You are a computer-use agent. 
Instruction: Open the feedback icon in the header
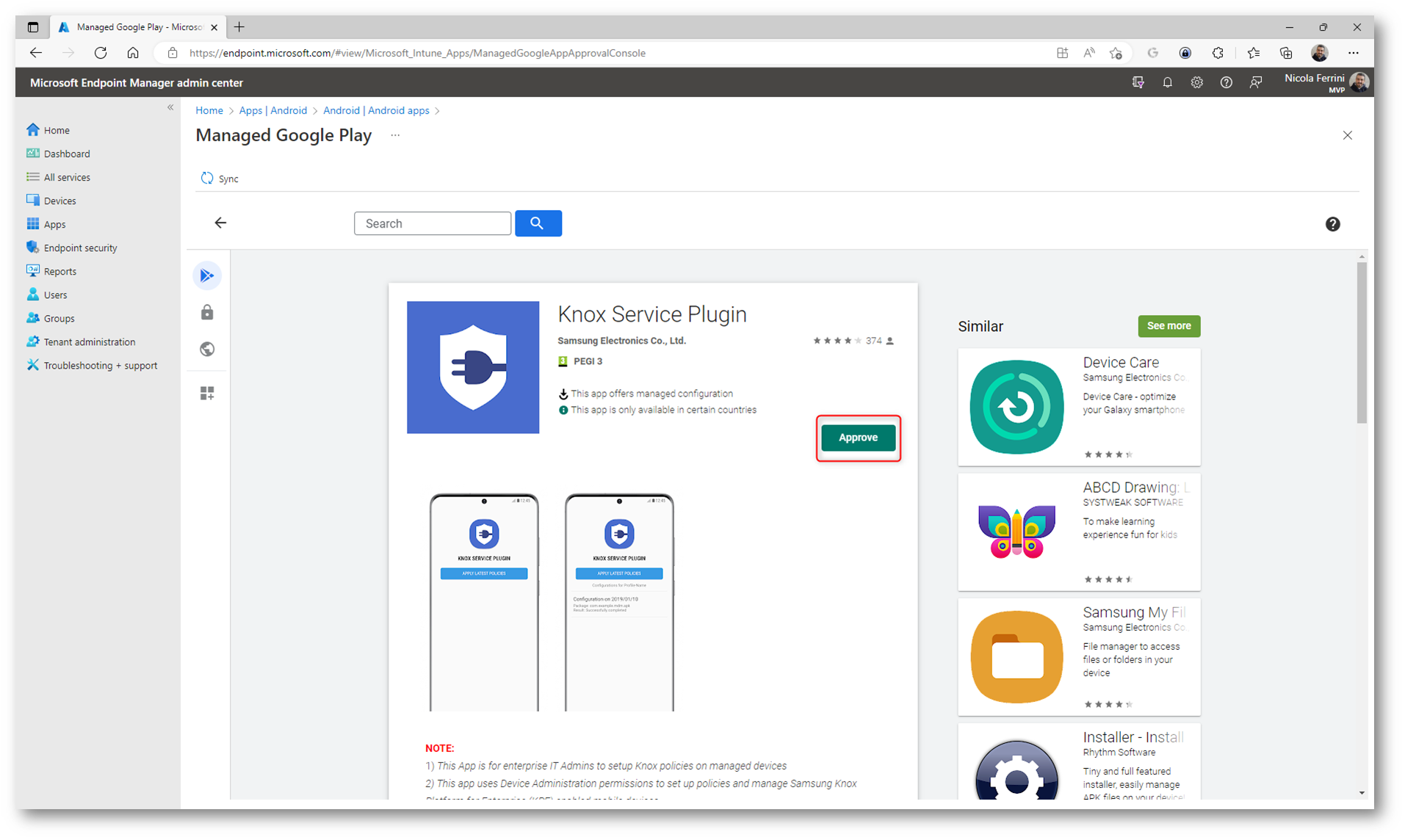tap(1256, 82)
